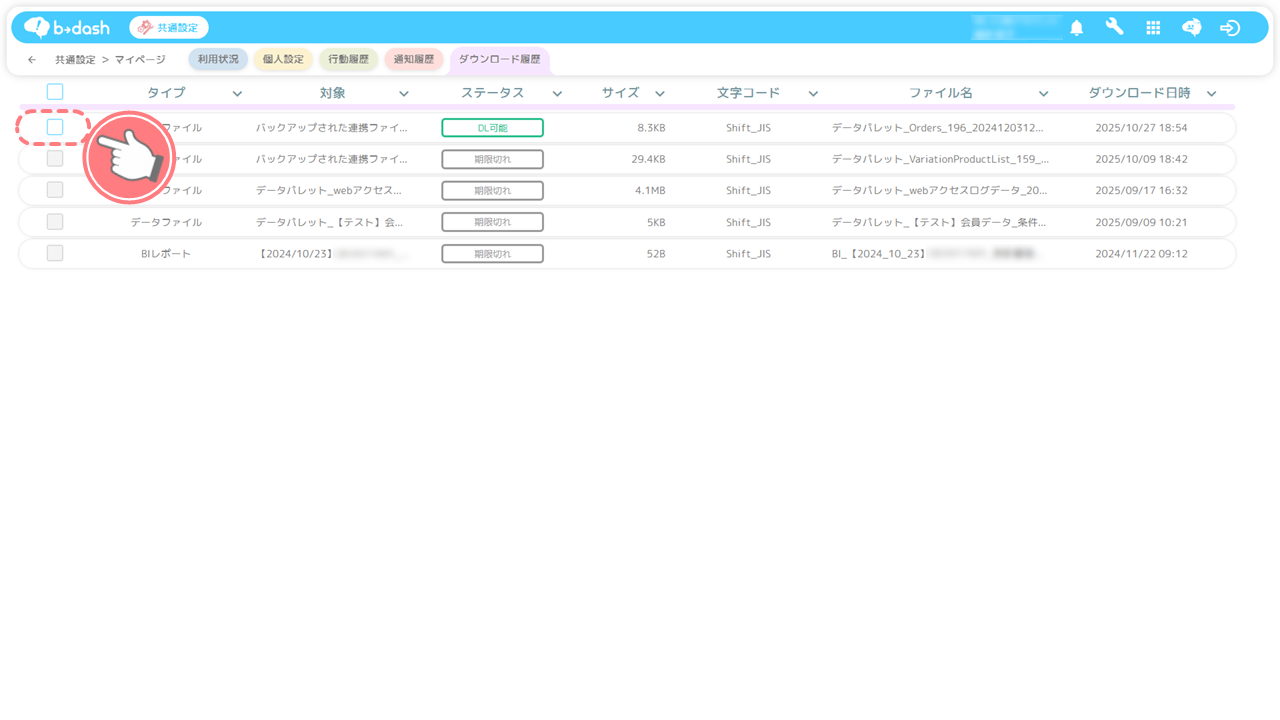Select the VariationProductList file row
1280x720 pixels.
pos(939,159)
